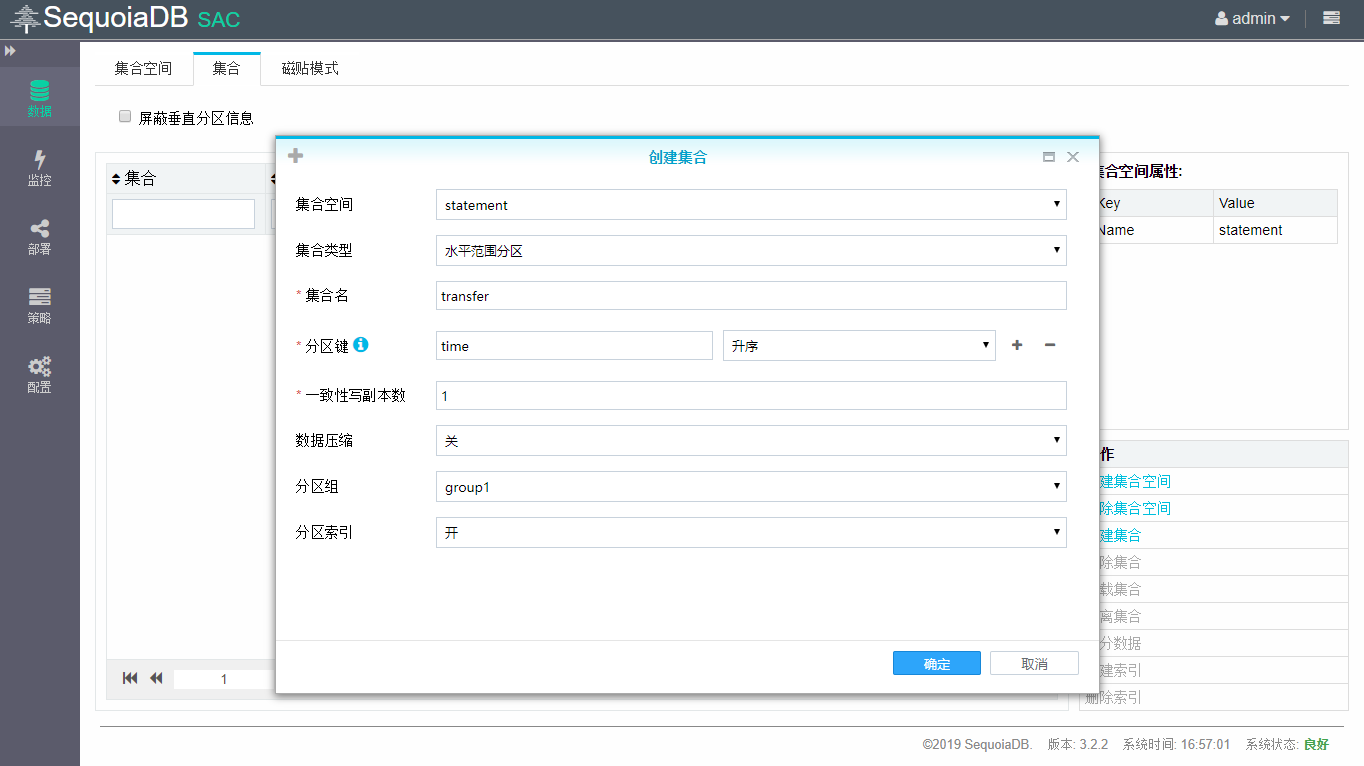Image resolution: width=1364 pixels, height=766 pixels.
Task: Click the 集合名 input containing transfer
Action: [751, 296]
